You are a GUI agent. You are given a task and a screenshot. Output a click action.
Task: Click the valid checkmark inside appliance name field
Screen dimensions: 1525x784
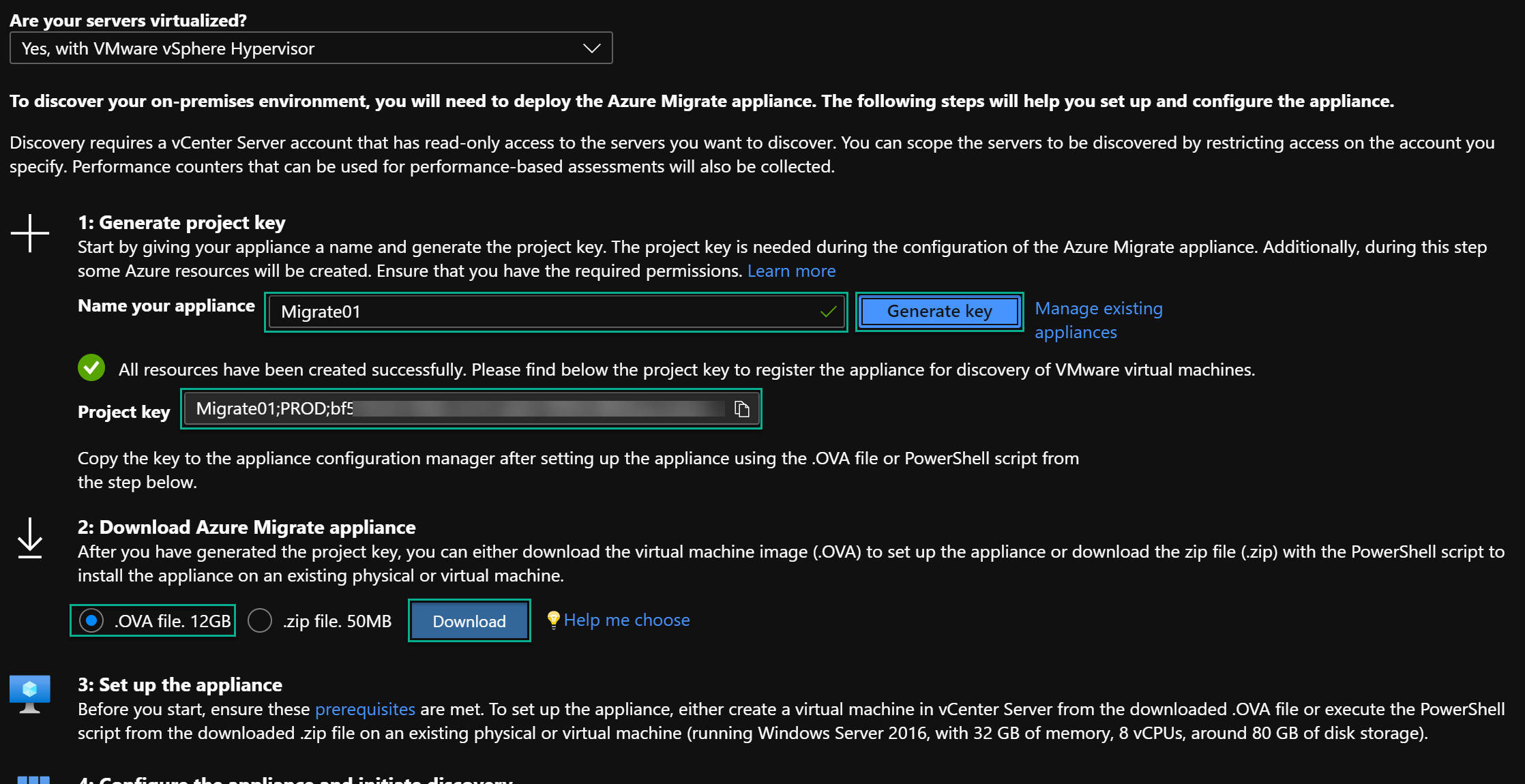click(828, 312)
